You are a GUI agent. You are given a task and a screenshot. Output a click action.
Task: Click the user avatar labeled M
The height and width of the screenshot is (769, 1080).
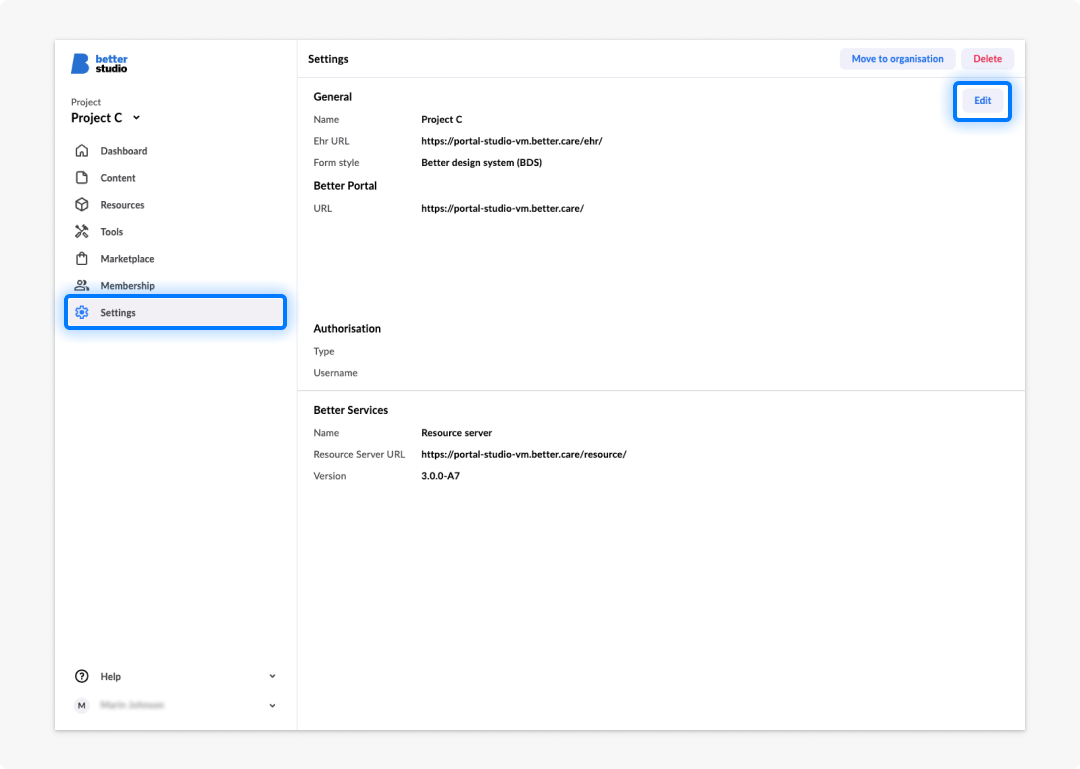pyautogui.click(x=82, y=705)
